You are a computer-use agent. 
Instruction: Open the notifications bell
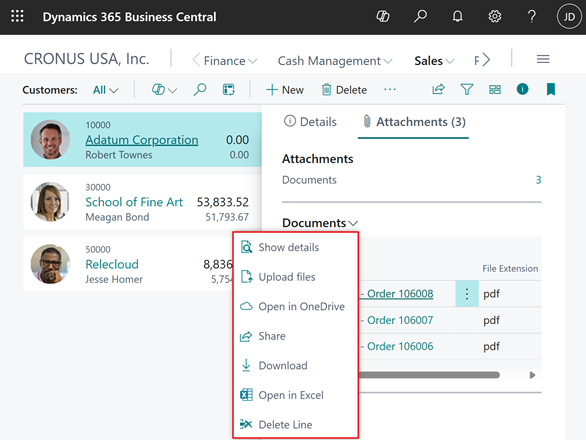[457, 16]
